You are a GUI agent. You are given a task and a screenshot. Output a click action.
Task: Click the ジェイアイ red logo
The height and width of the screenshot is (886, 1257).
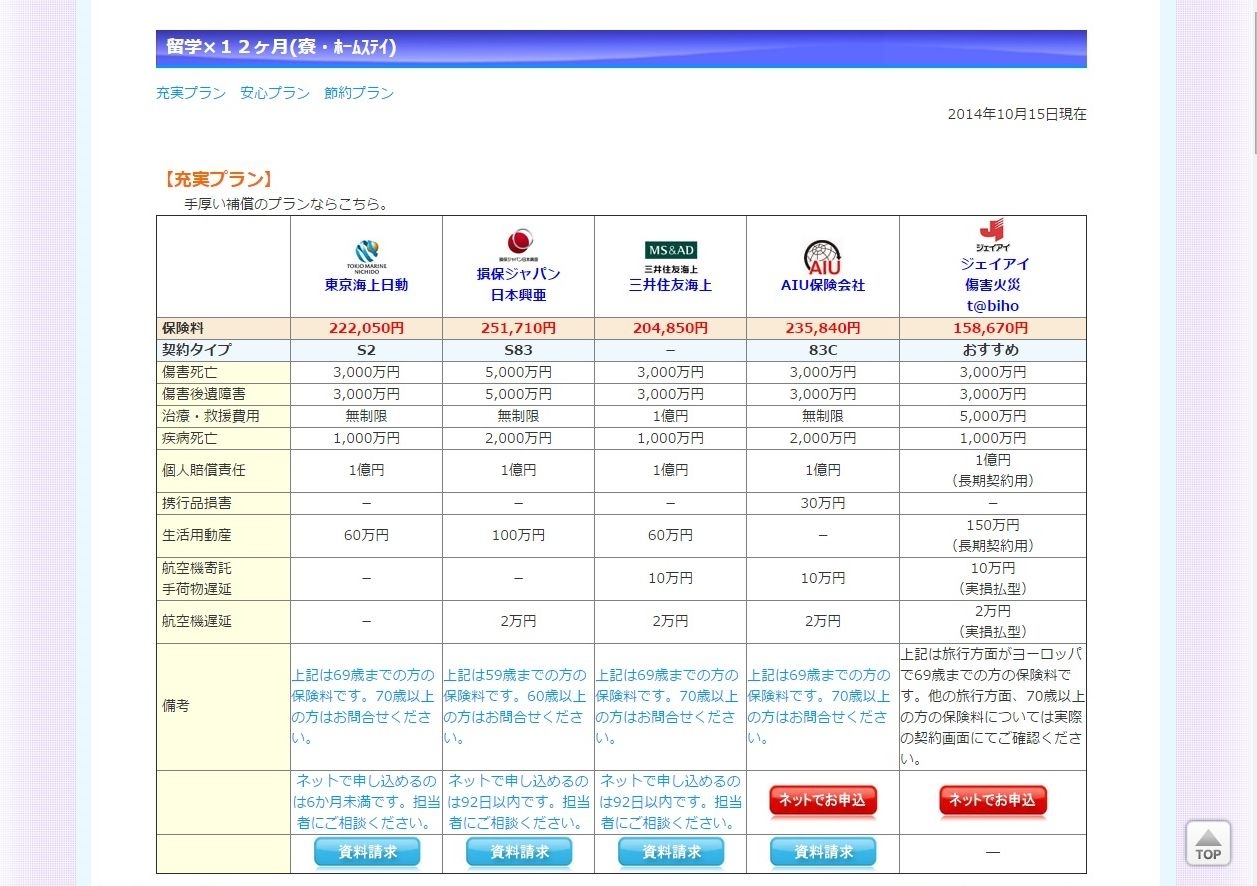[x=992, y=236]
